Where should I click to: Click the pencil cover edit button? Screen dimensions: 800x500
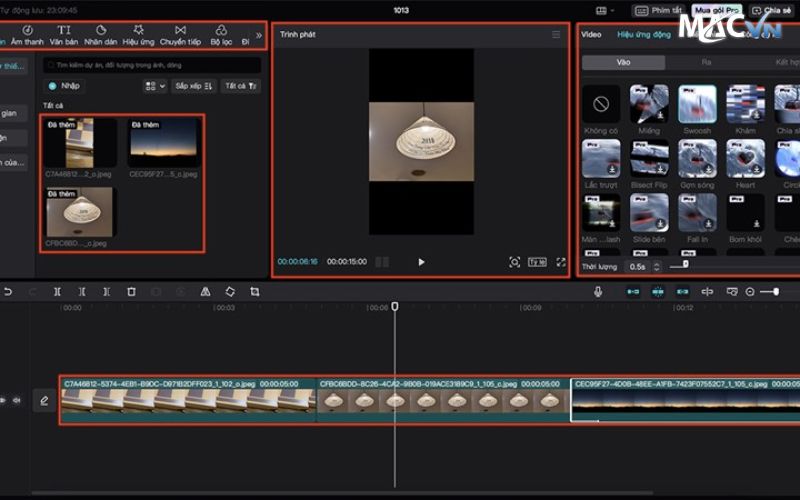(44, 401)
